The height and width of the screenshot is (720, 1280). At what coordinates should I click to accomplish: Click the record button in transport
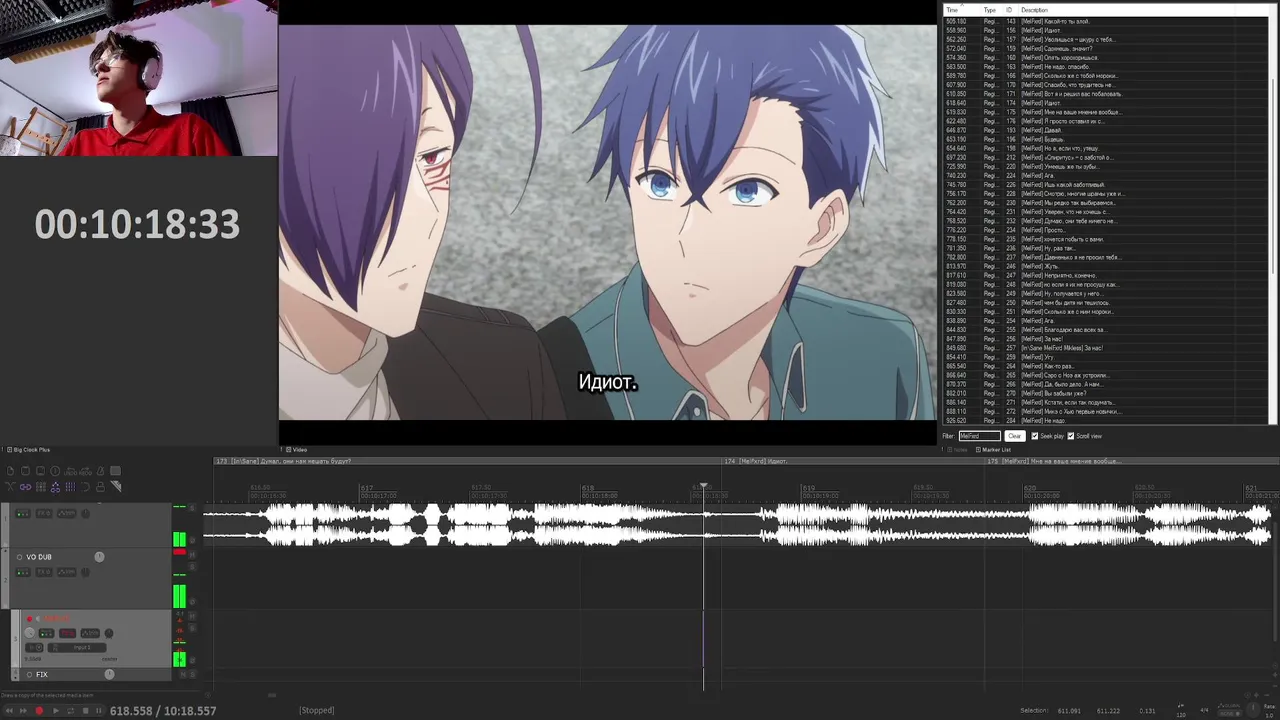[39, 711]
